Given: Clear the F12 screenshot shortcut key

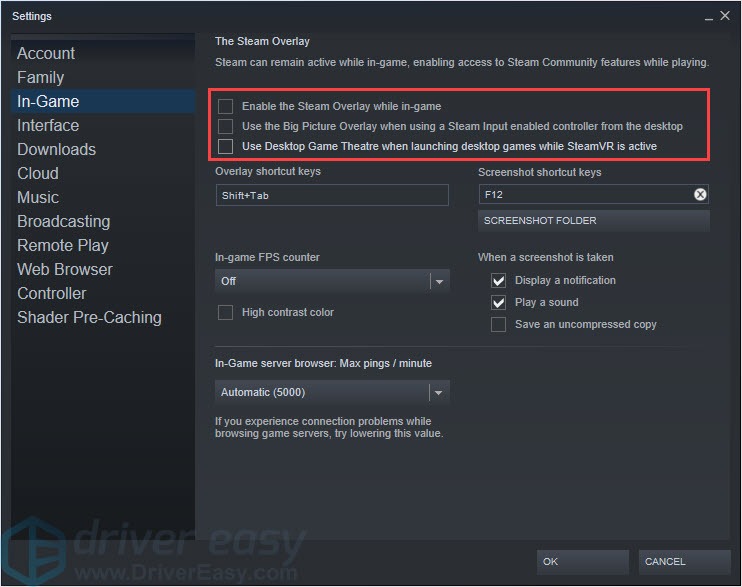Looking at the screenshot, I should [700, 194].
